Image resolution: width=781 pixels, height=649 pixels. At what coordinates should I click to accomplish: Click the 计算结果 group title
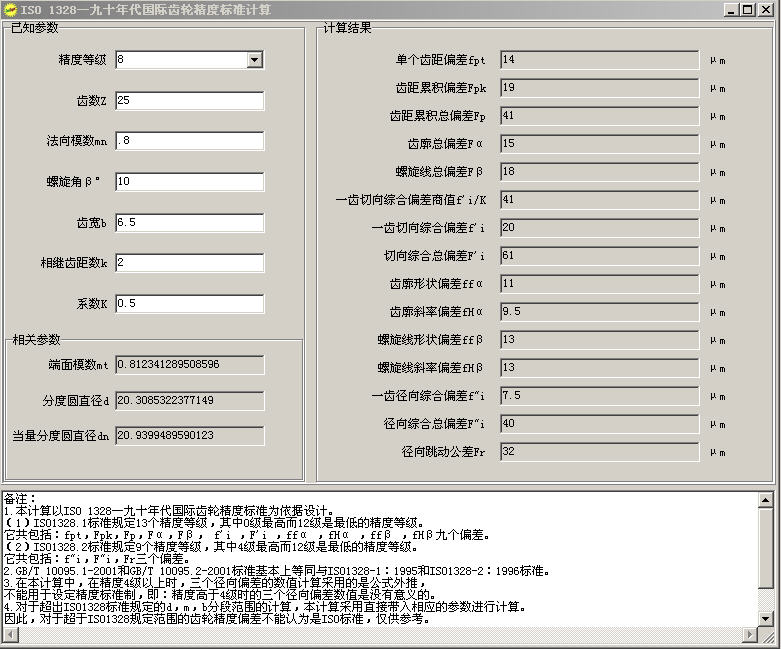(347, 28)
